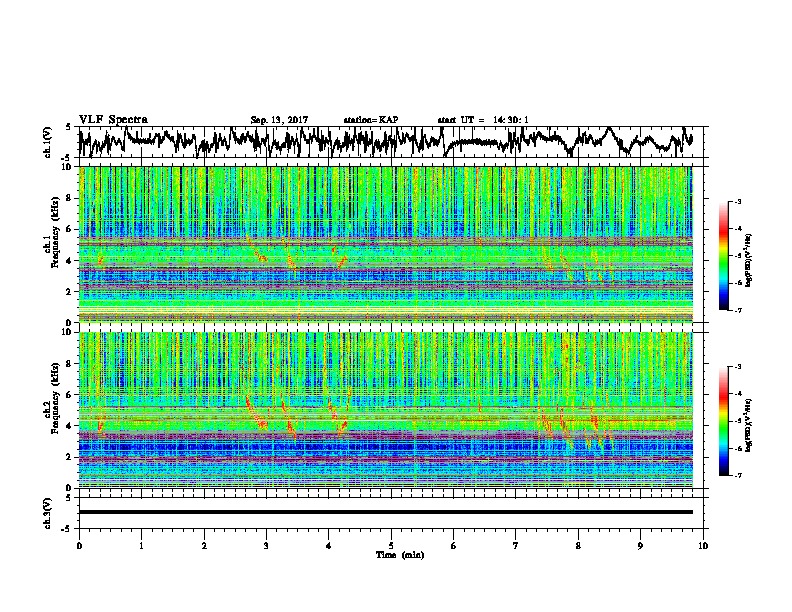The image size is (792, 612).
Task: Click time axis tick label "10" at right end
Action: pos(703,546)
